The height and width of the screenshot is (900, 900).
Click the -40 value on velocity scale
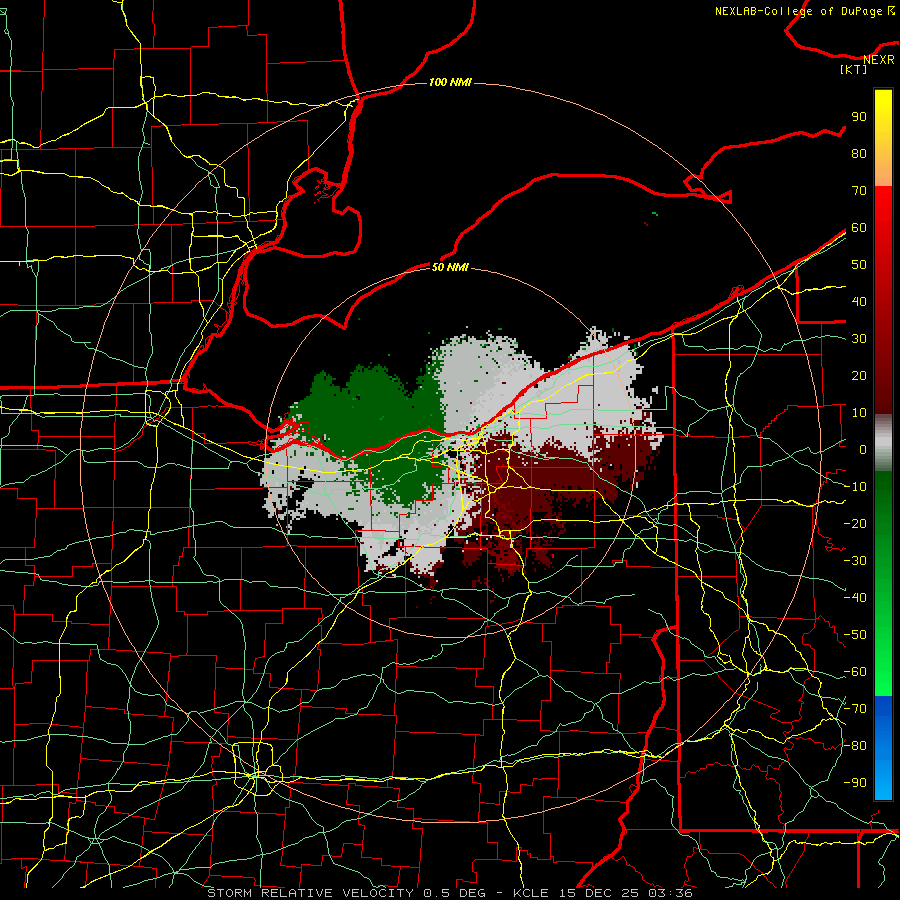point(855,598)
